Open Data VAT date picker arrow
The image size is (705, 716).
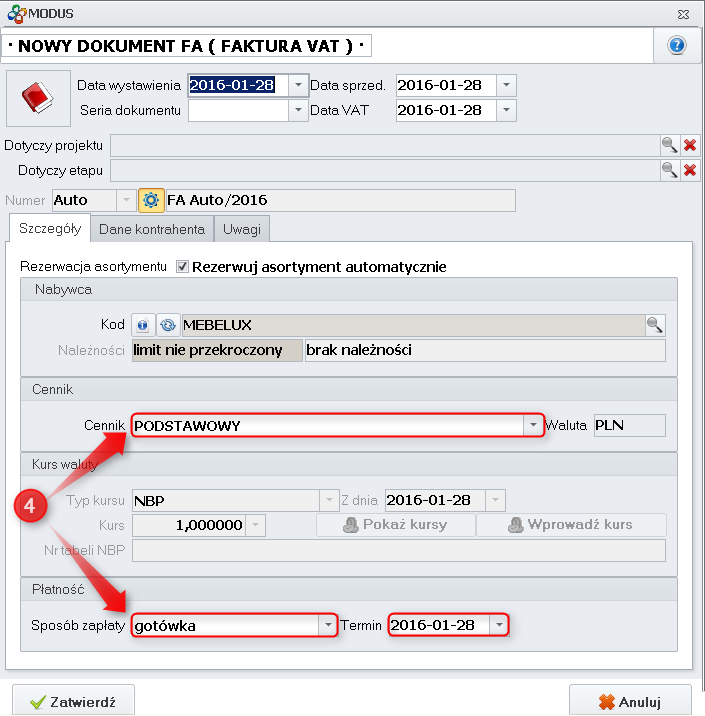tap(506, 110)
